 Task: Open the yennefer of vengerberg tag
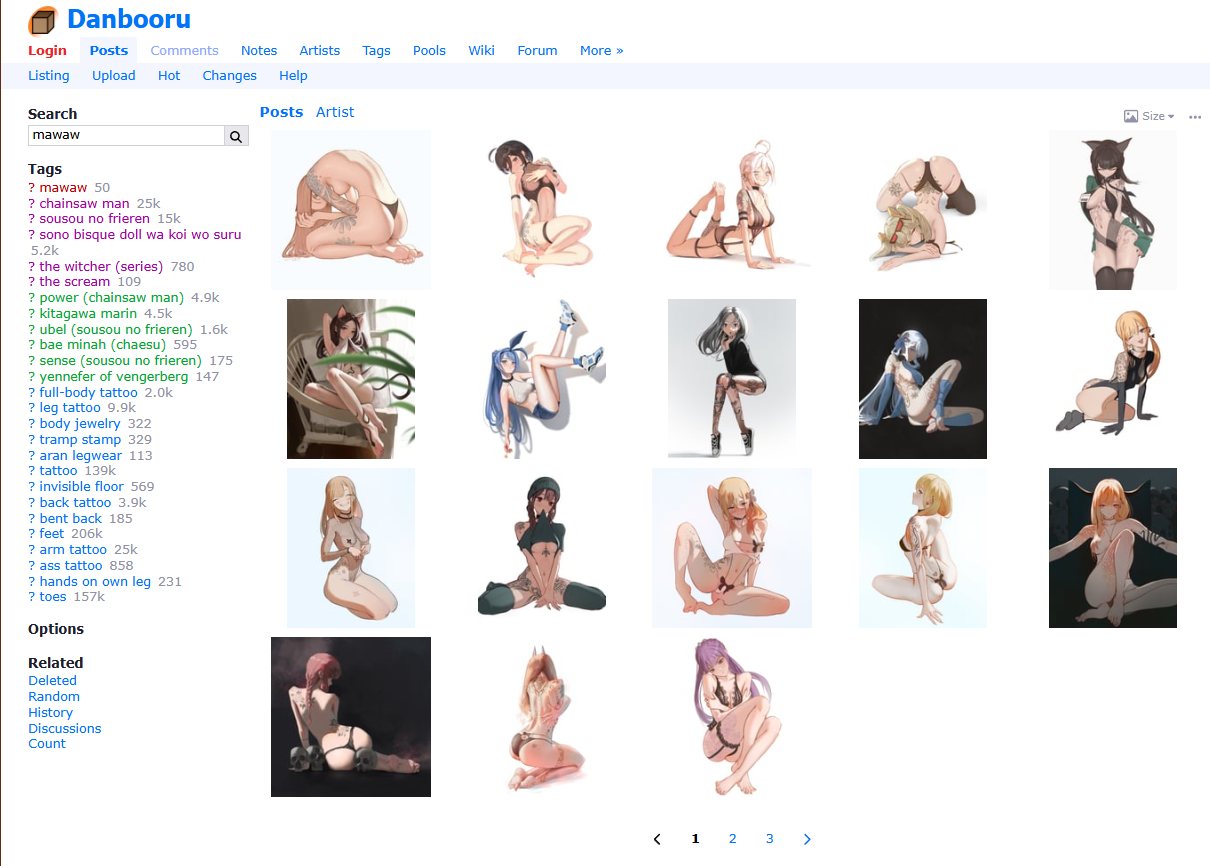[x=114, y=377]
